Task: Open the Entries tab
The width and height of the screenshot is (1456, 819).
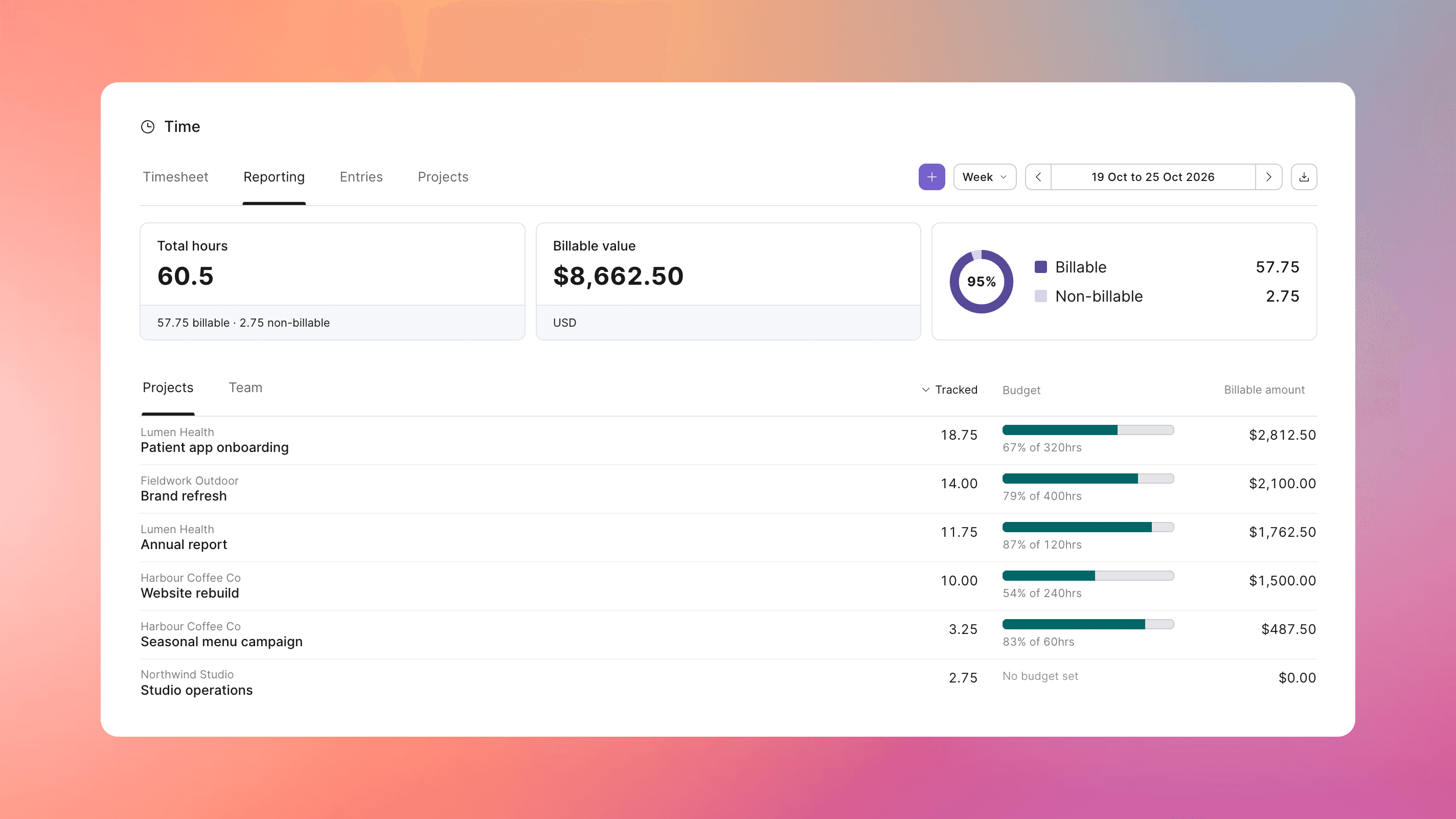Action: click(x=361, y=177)
